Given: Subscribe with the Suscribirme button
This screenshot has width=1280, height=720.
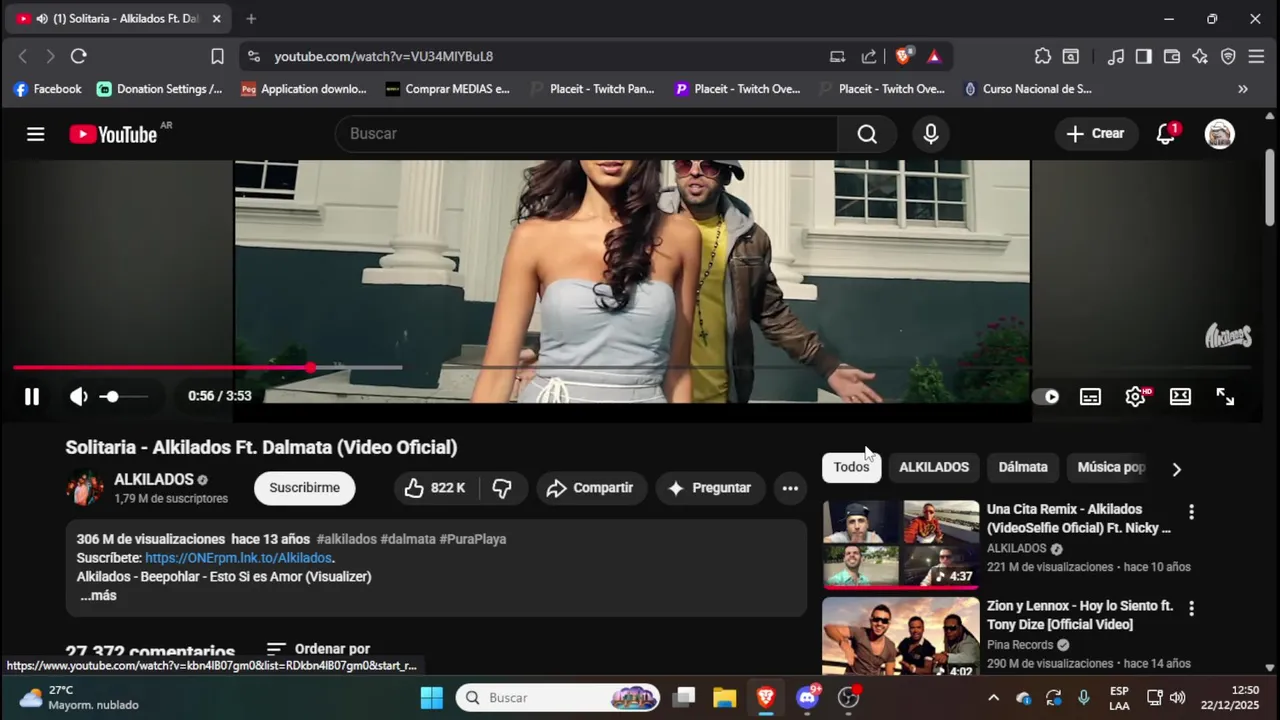Looking at the screenshot, I should click(304, 488).
